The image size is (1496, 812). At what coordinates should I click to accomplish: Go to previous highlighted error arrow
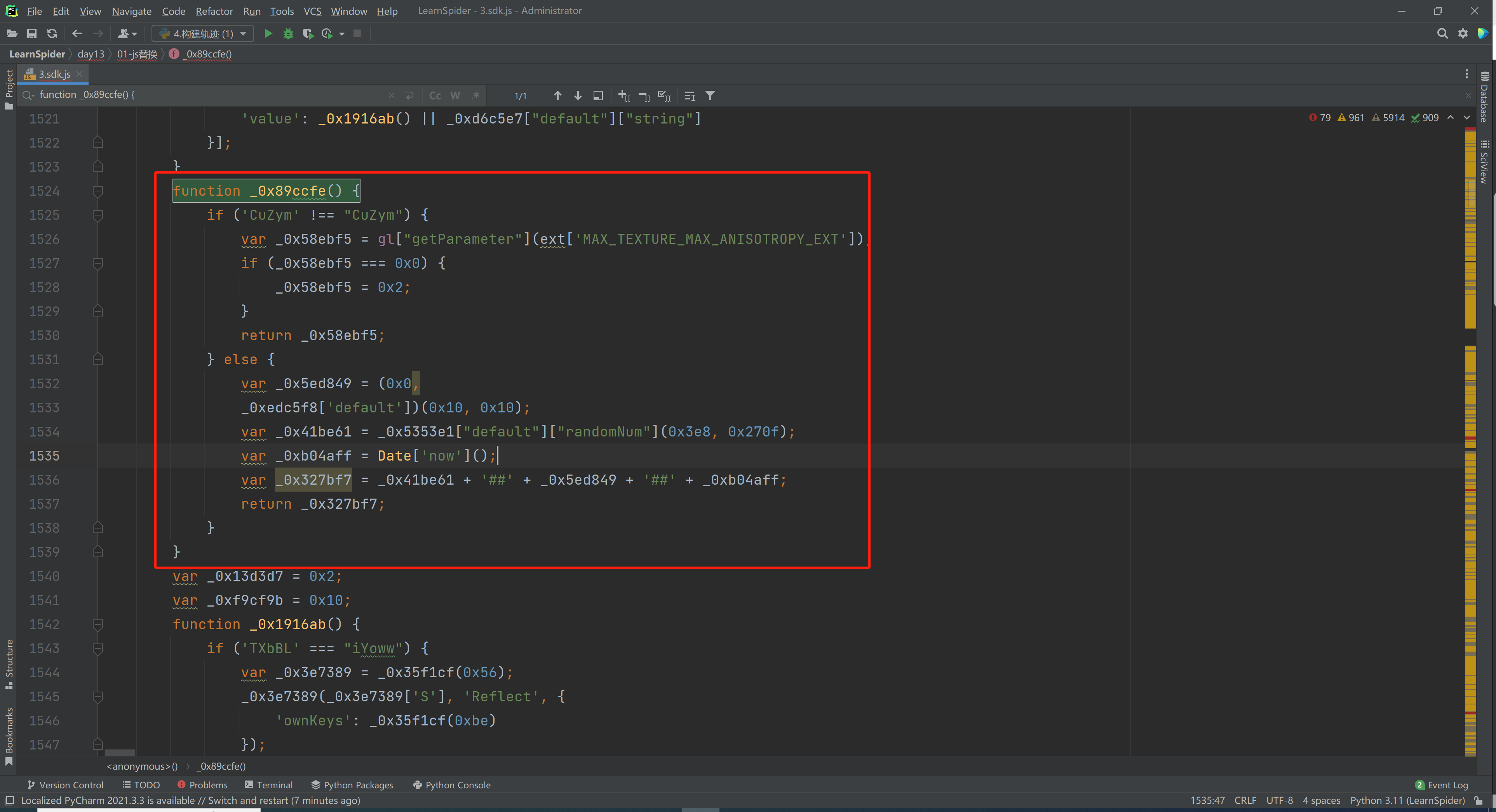[x=1451, y=118]
